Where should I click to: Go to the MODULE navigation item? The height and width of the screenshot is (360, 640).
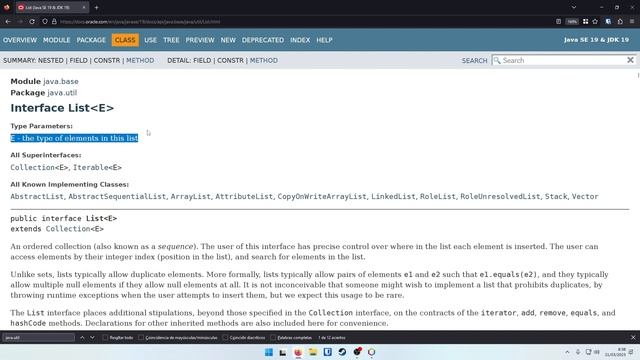coord(56,40)
